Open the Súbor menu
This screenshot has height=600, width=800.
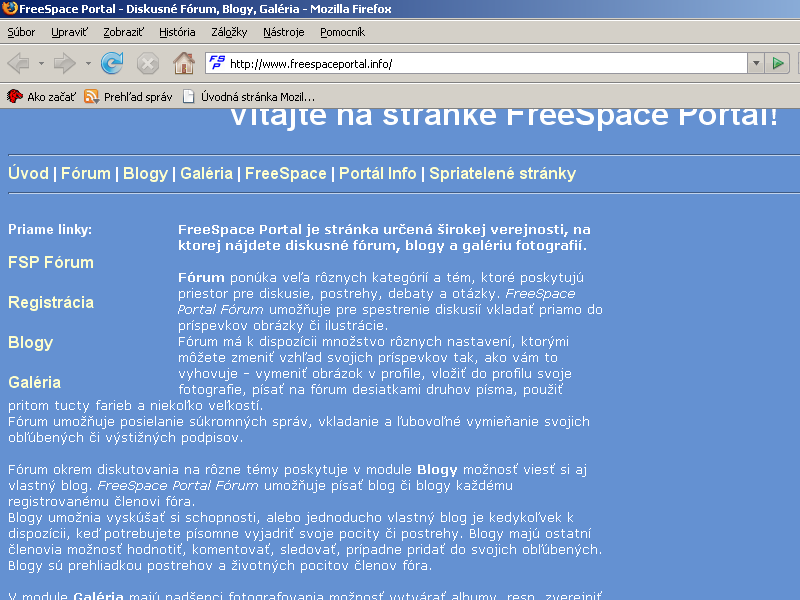[x=21, y=32]
